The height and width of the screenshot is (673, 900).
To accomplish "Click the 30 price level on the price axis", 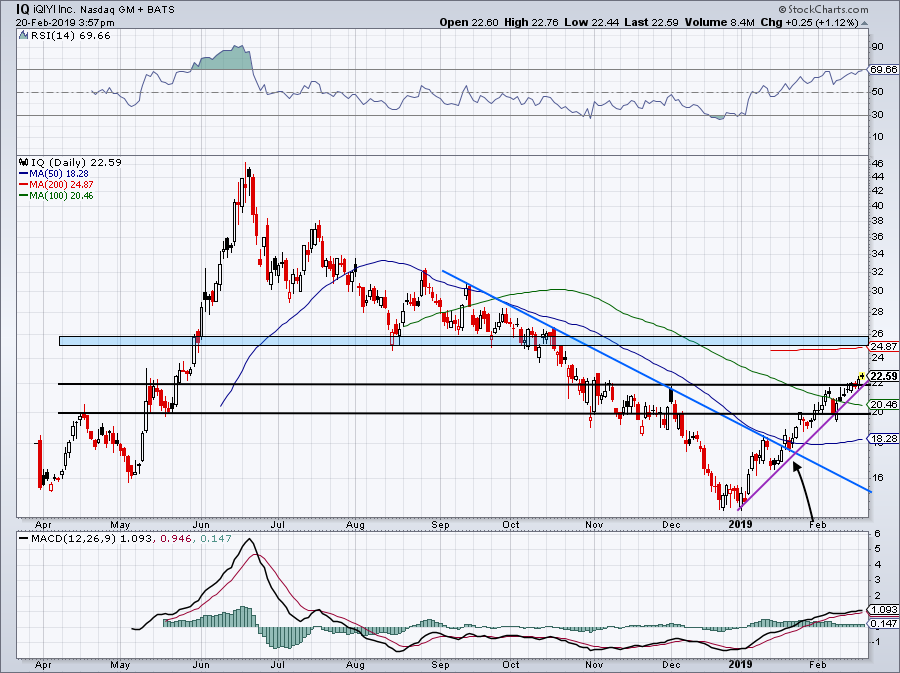I will coord(878,291).
